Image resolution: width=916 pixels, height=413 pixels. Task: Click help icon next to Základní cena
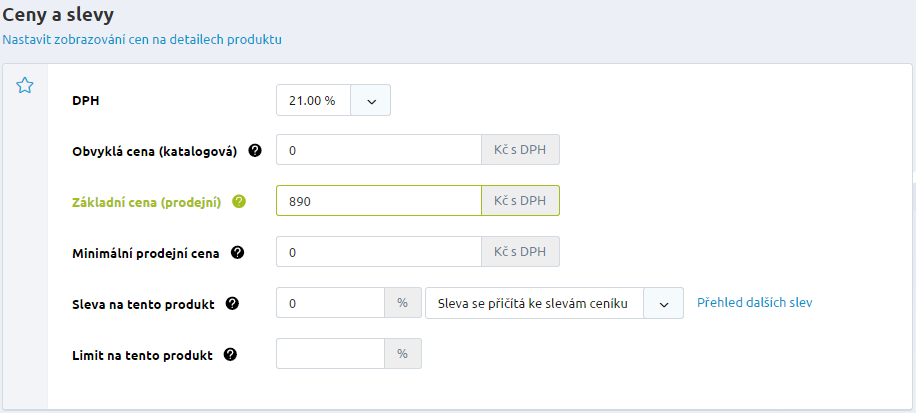coord(239,201)
